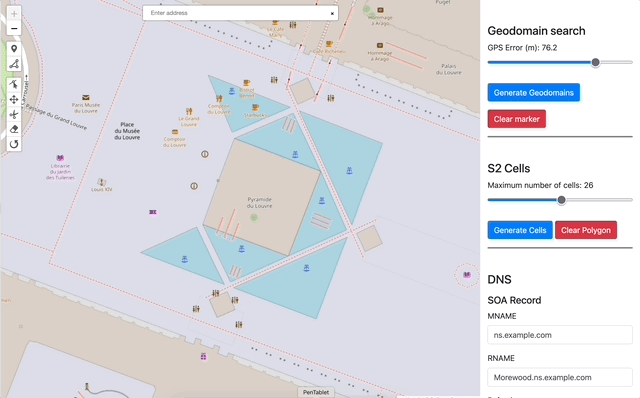Click the Bistrot Benoit café icon
Image resolution: width=640 pixels, height=398 pixels.
pos(247,83)
